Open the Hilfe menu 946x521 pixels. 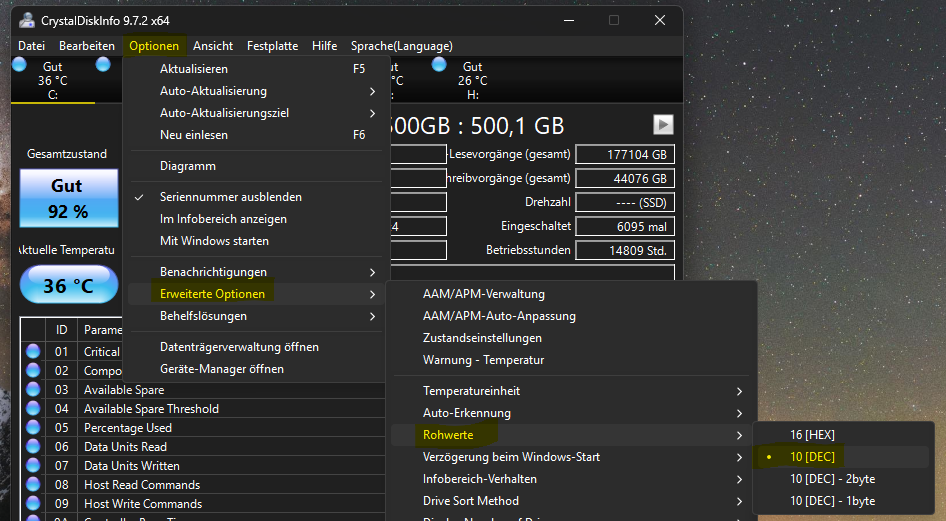click(x=325, y=46)
